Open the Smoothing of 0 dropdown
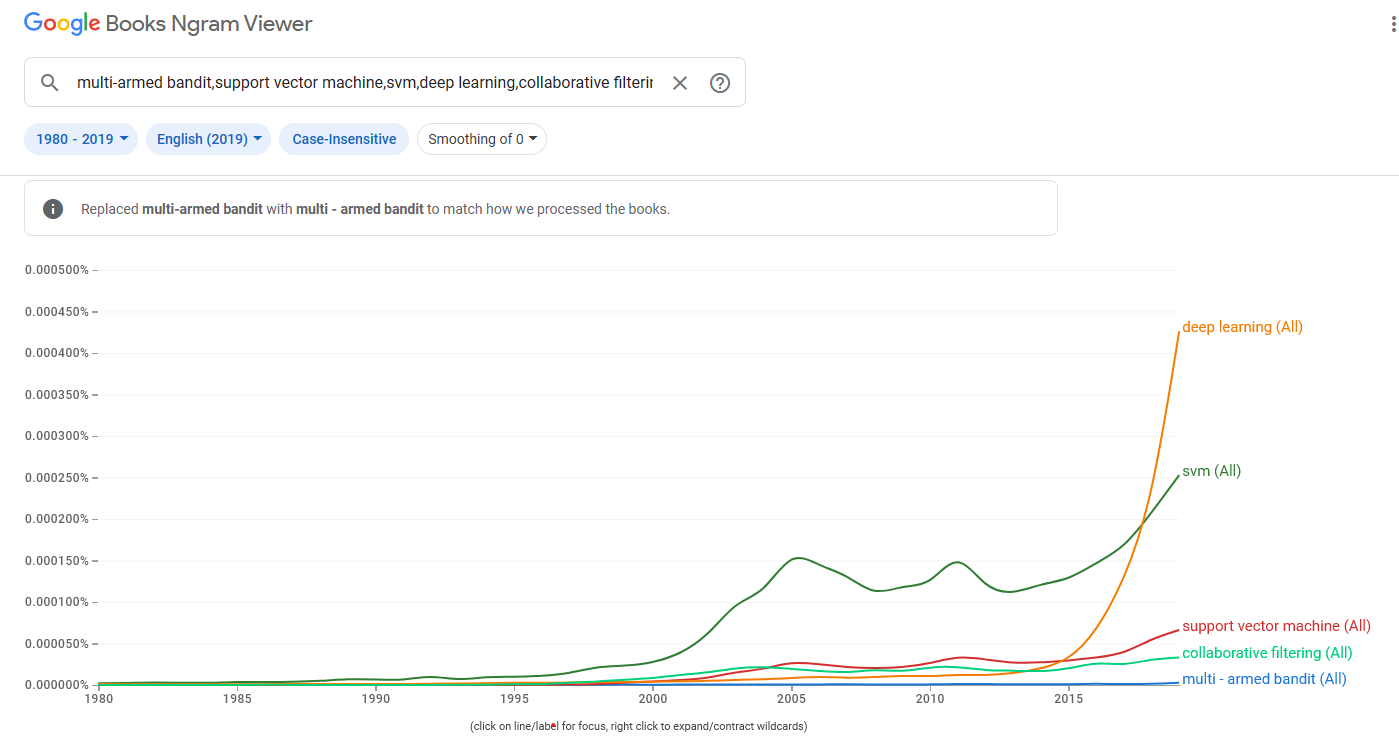The image size is (1399, 749). click(482, 139)
